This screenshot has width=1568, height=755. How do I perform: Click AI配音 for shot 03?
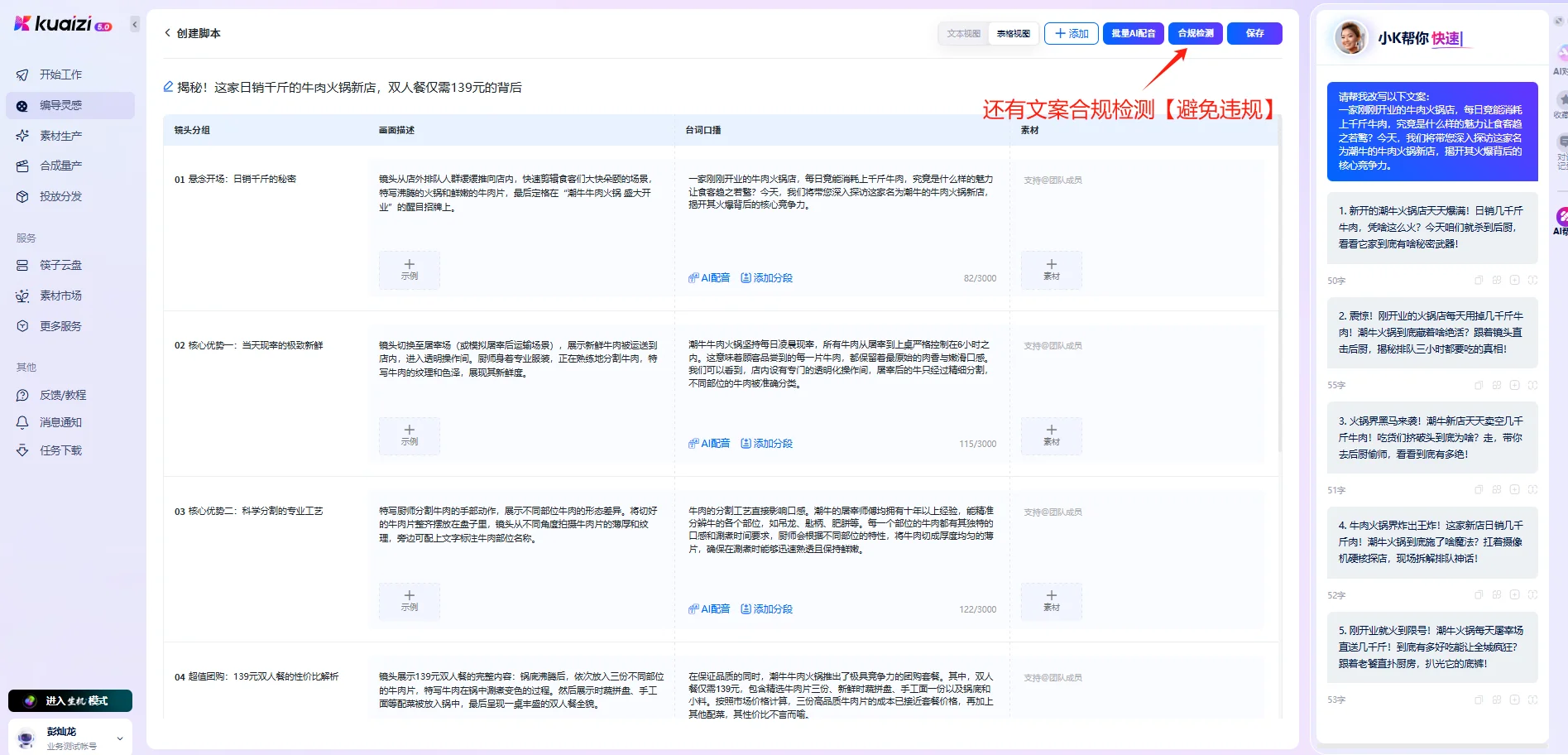pos(709,609)
